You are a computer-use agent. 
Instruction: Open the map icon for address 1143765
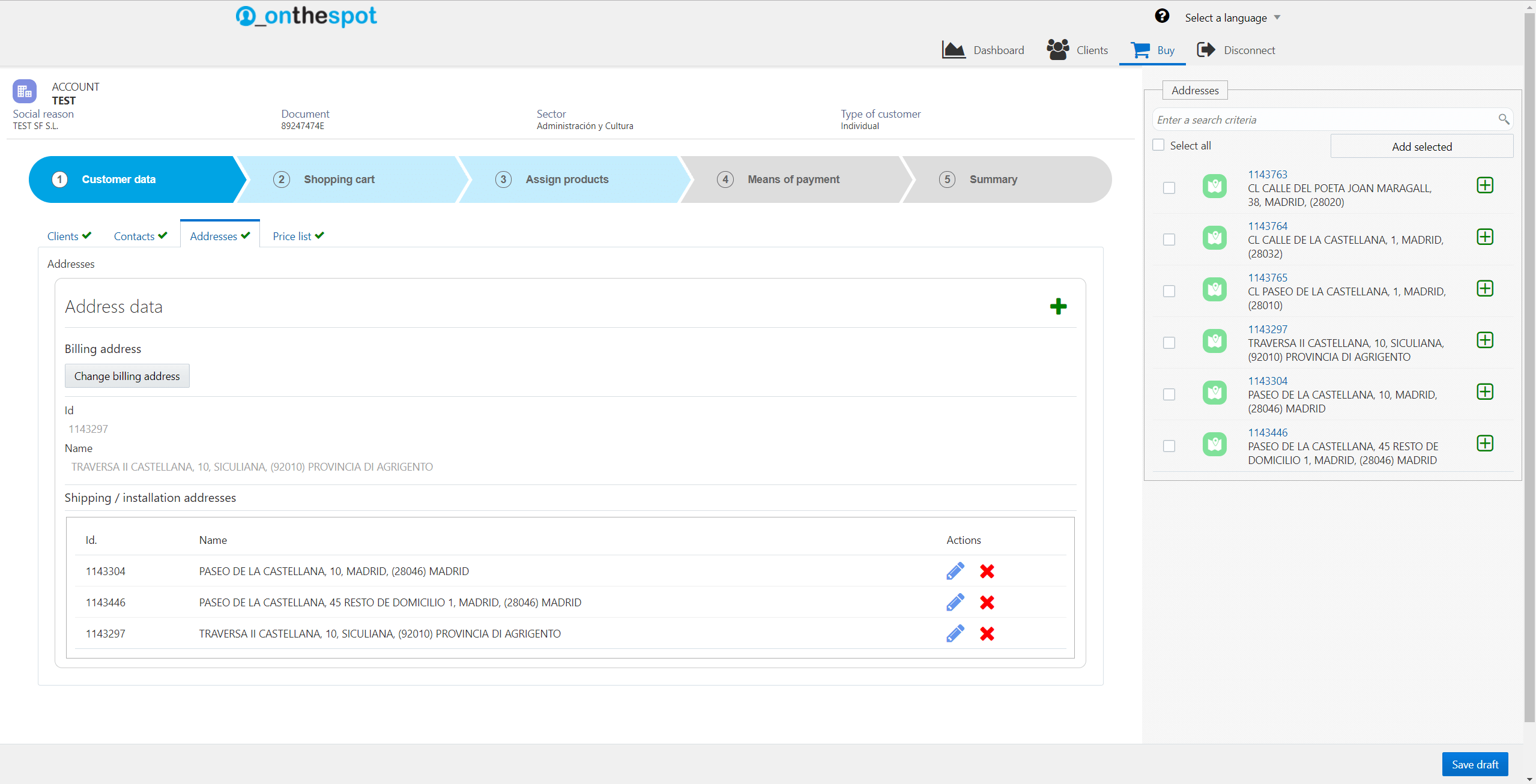[x=1214, y=290]
